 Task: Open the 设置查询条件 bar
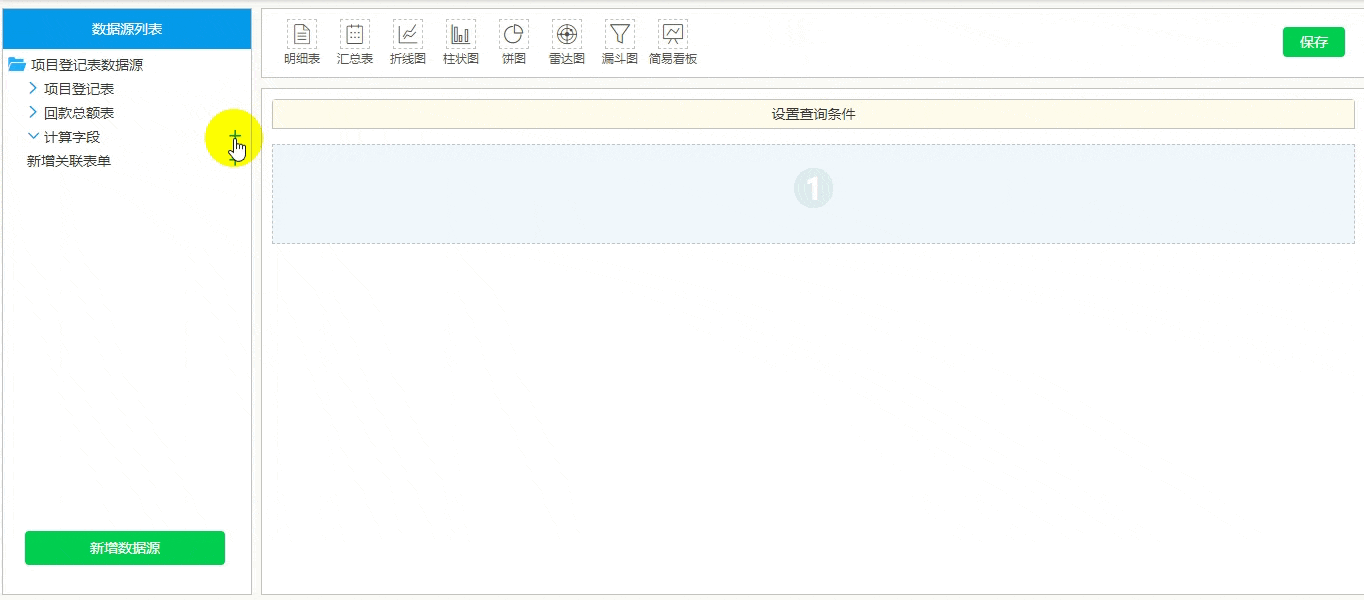coord(813,114)
